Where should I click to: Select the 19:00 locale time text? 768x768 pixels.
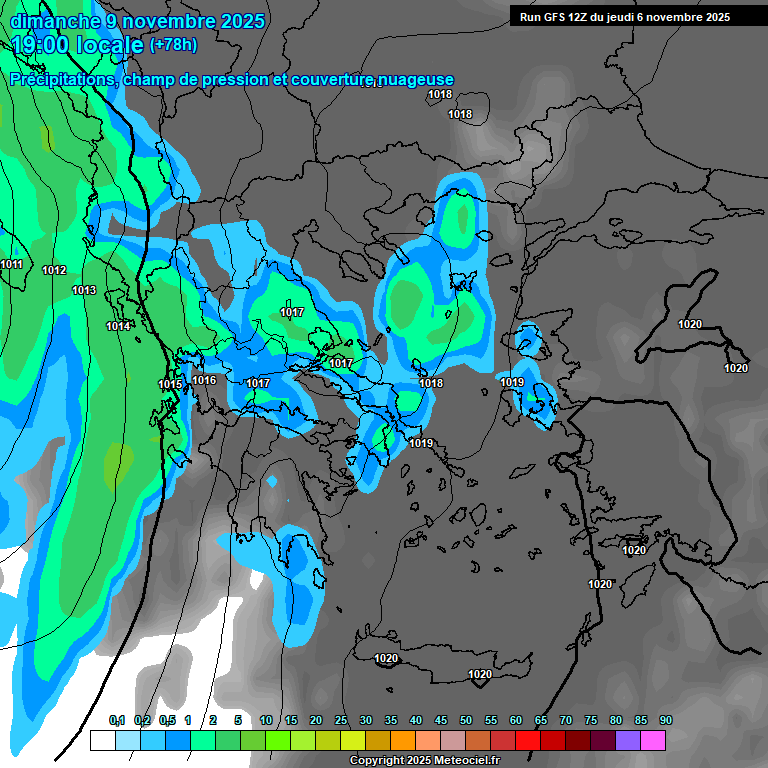78,45
